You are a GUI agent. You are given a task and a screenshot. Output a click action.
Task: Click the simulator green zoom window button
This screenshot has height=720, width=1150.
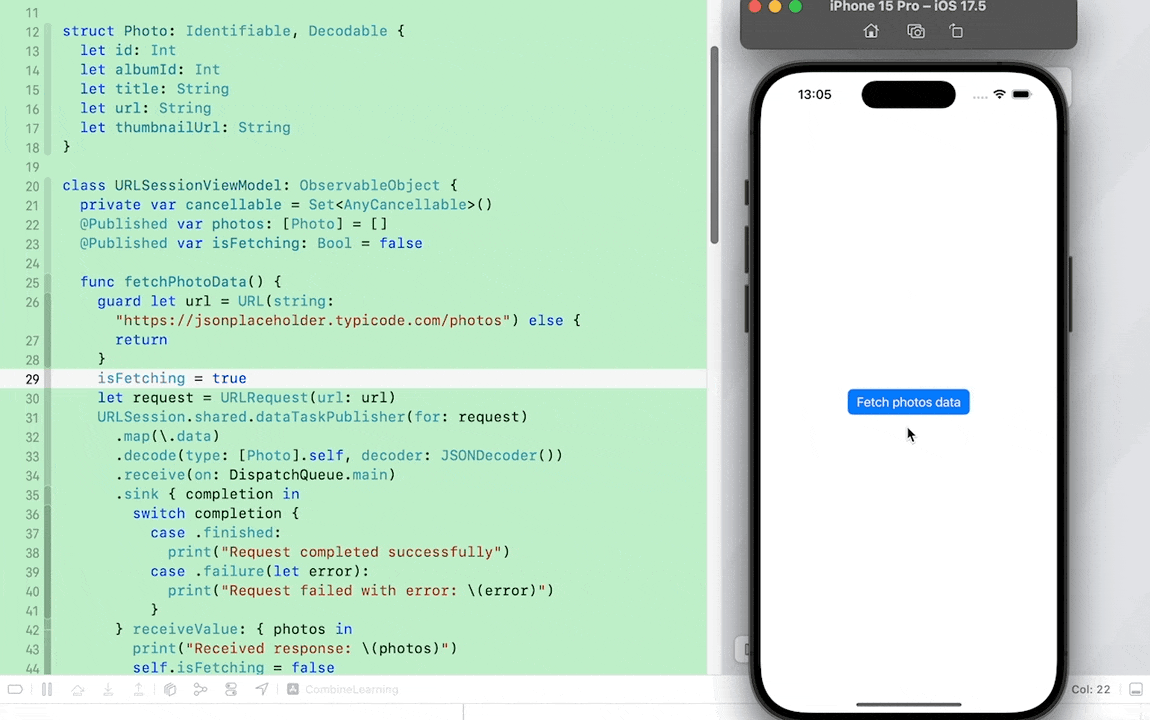click(795, 7)
